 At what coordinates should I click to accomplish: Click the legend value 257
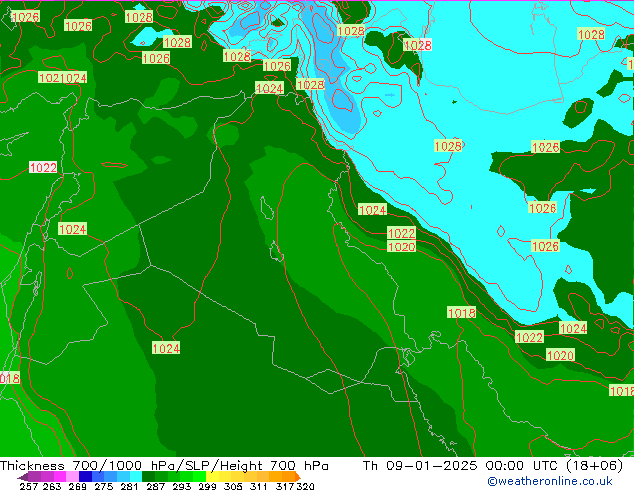(29, 486)
